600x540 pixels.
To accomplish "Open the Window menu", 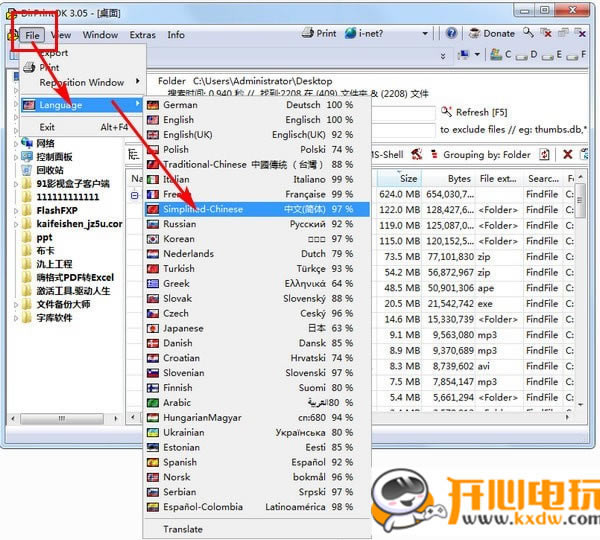I will 100,35.
